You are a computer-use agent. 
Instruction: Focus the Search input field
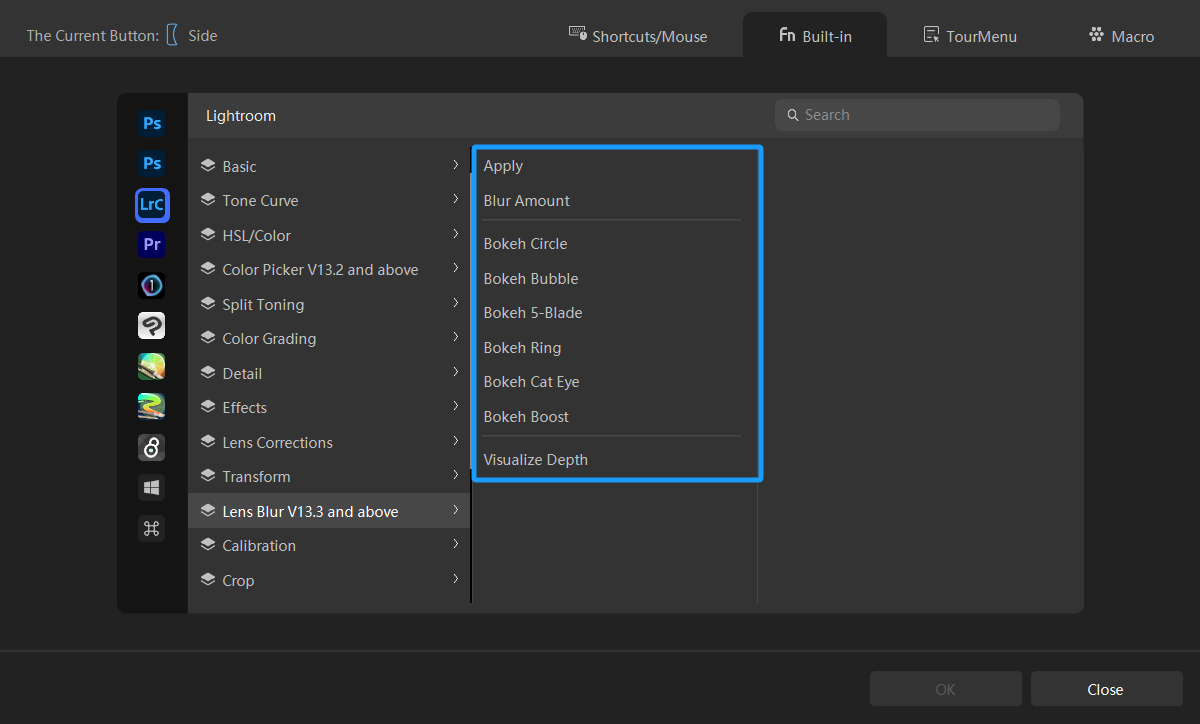coord(917,115)
